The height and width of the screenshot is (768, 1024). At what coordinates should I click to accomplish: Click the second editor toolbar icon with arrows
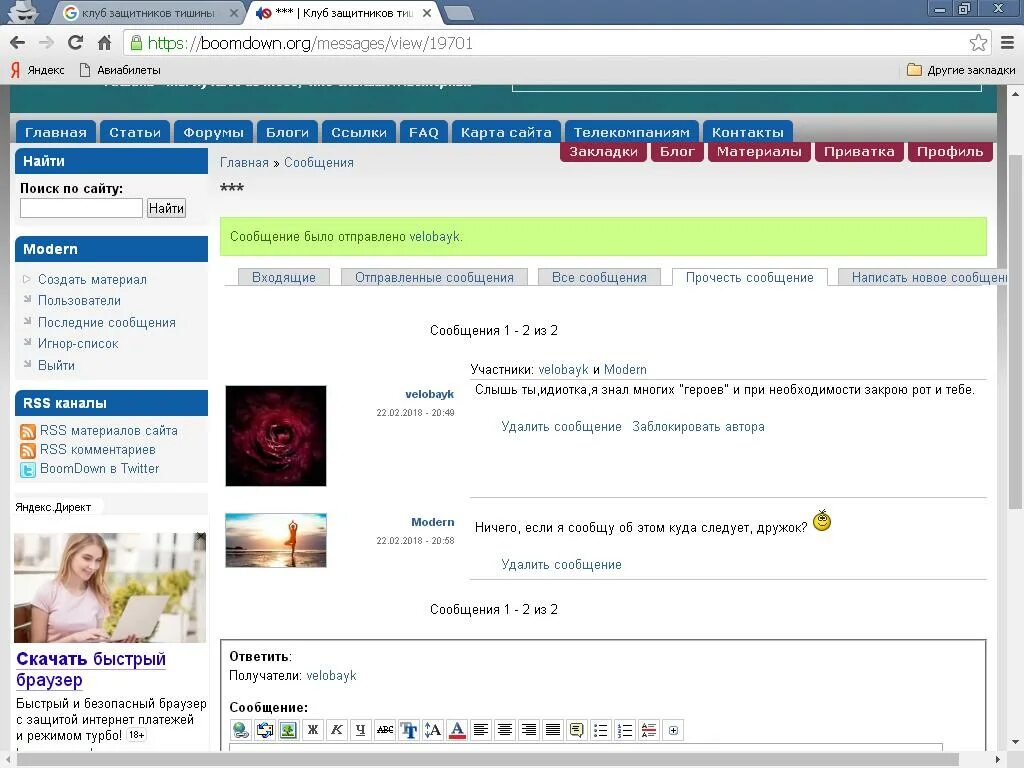coord(264,730)
